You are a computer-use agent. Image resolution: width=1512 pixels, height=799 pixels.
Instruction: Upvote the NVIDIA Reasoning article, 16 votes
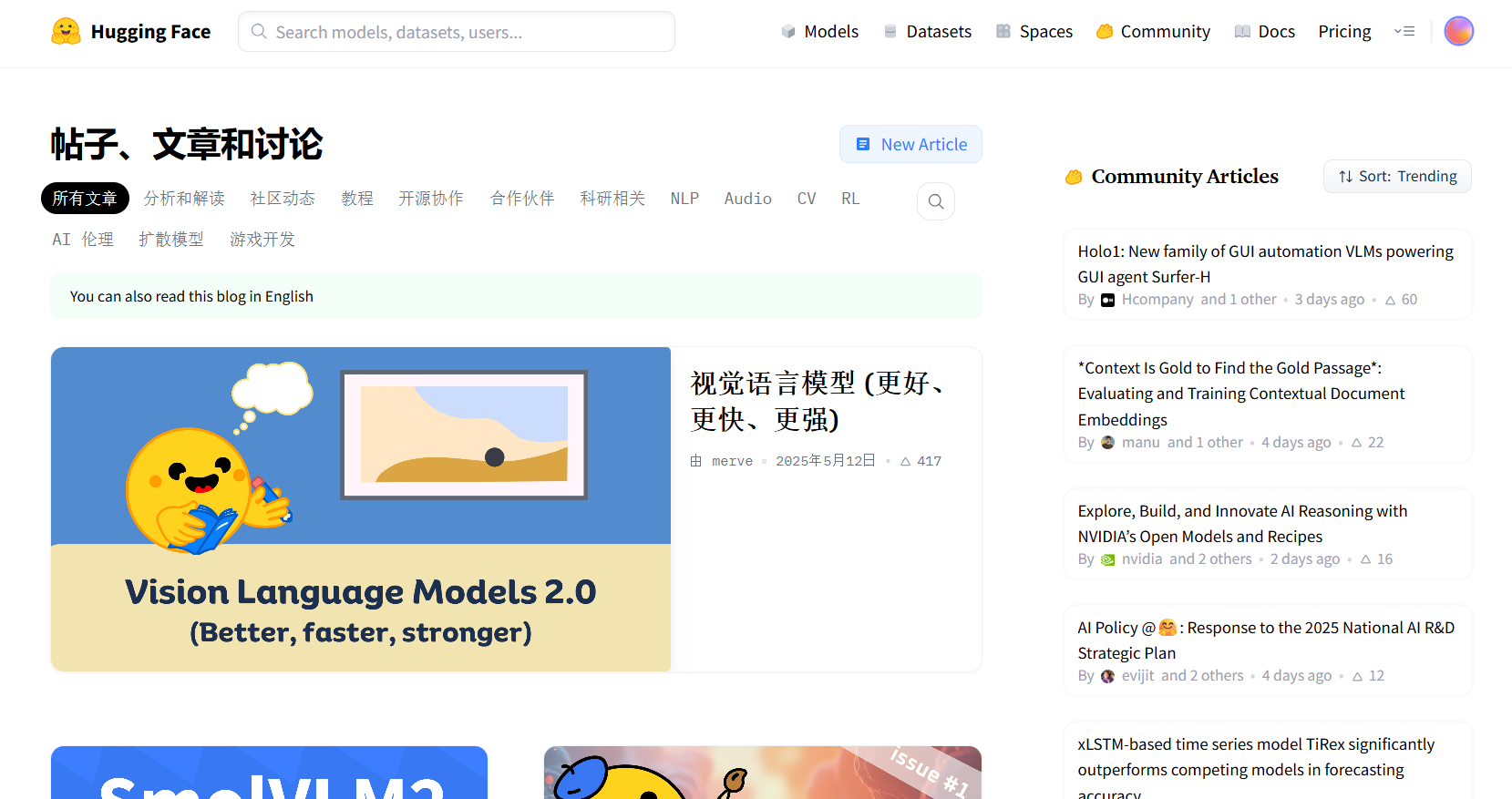(x=1365, y=559)
